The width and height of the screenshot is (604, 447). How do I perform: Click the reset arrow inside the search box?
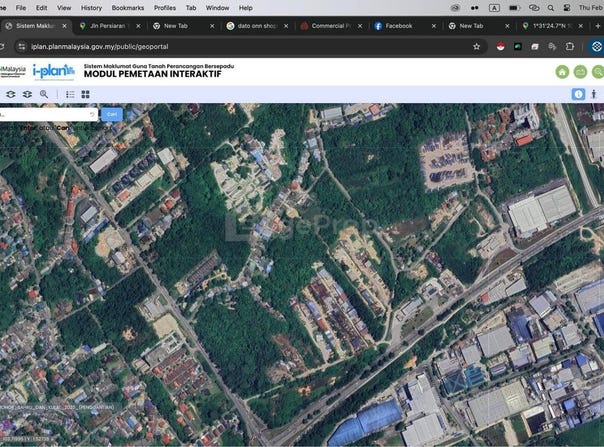pyautogui.click(x=92, y=114)
